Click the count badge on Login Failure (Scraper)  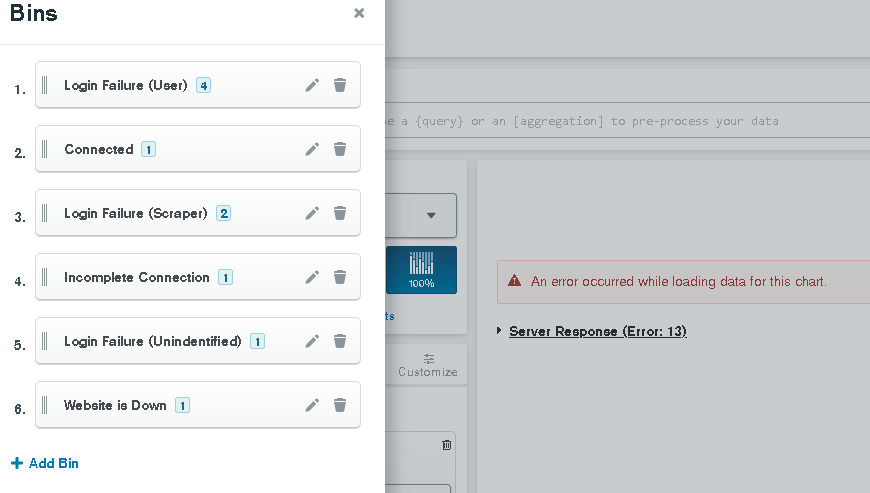point(223,214)
